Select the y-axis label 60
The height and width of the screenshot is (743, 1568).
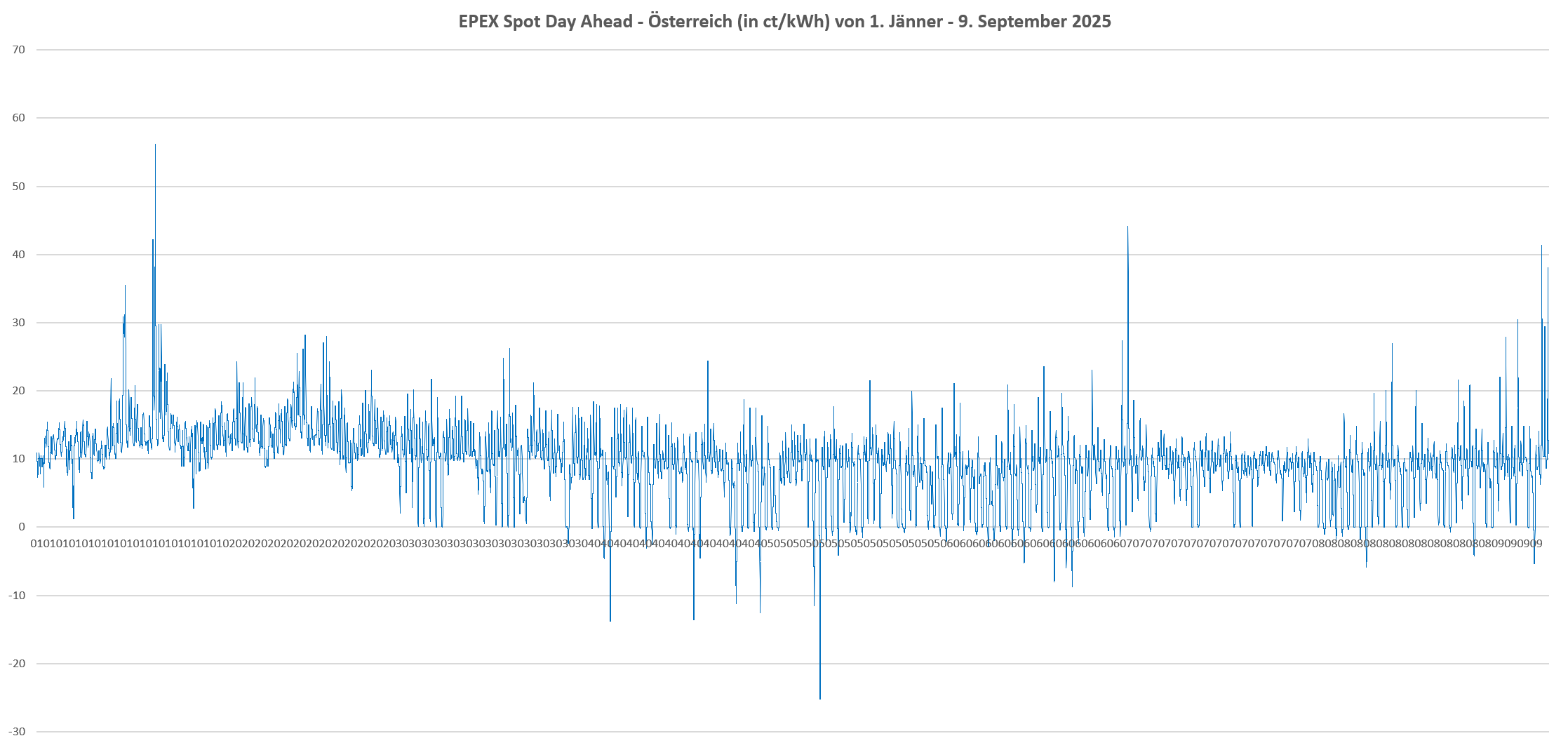(x=19, y=118)
